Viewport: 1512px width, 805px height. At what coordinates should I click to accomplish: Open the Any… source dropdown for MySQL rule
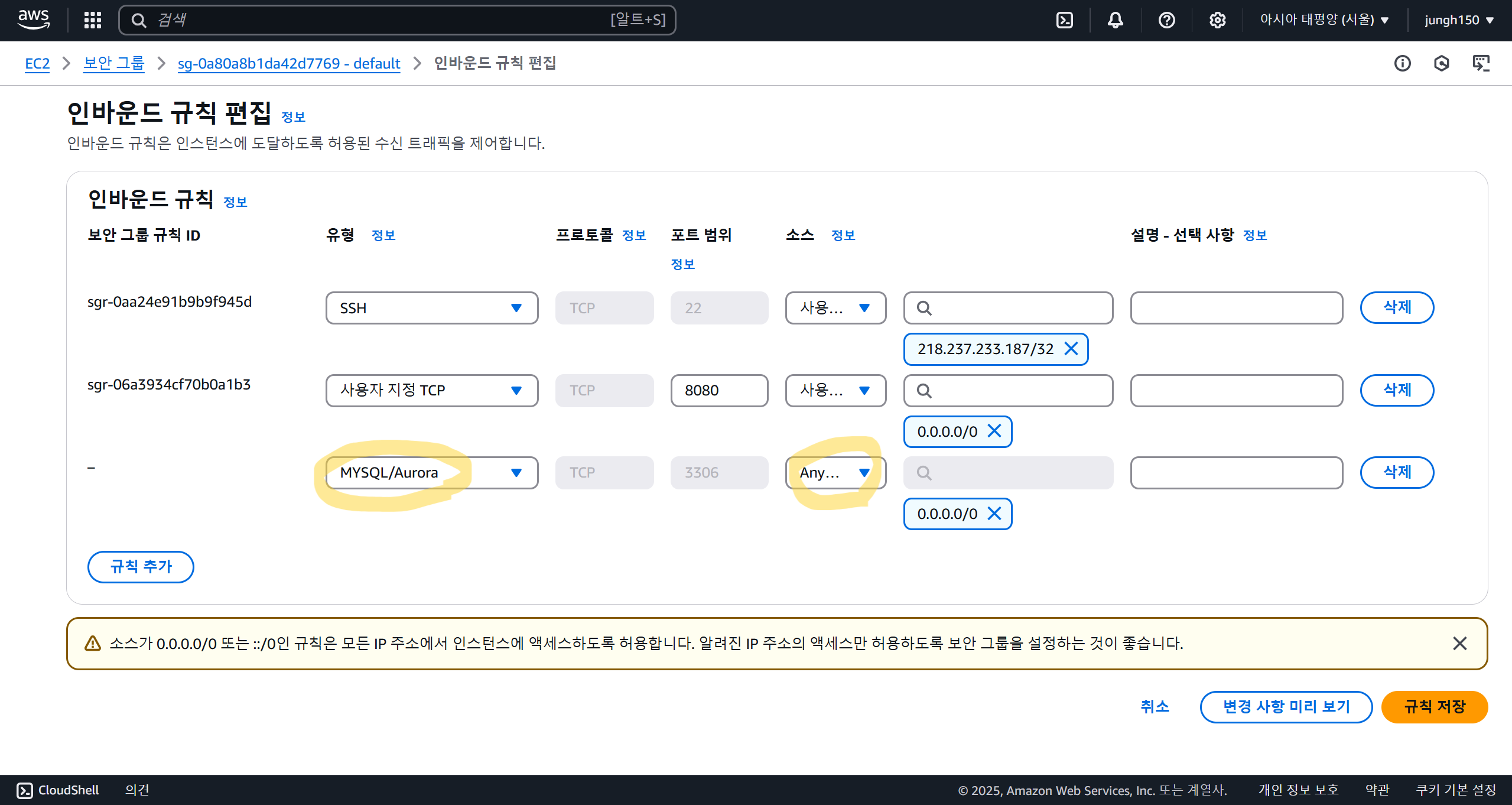[x=835, y=472]
